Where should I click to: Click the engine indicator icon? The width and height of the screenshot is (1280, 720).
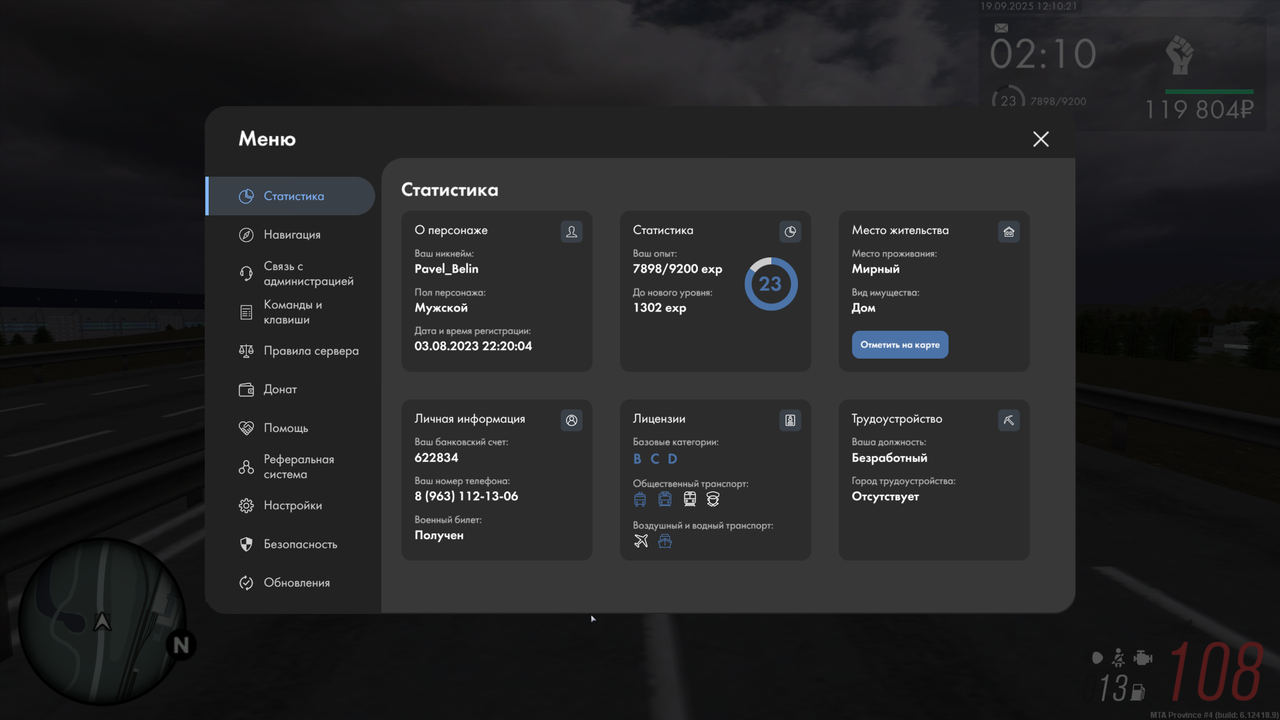click(1144, 658)
